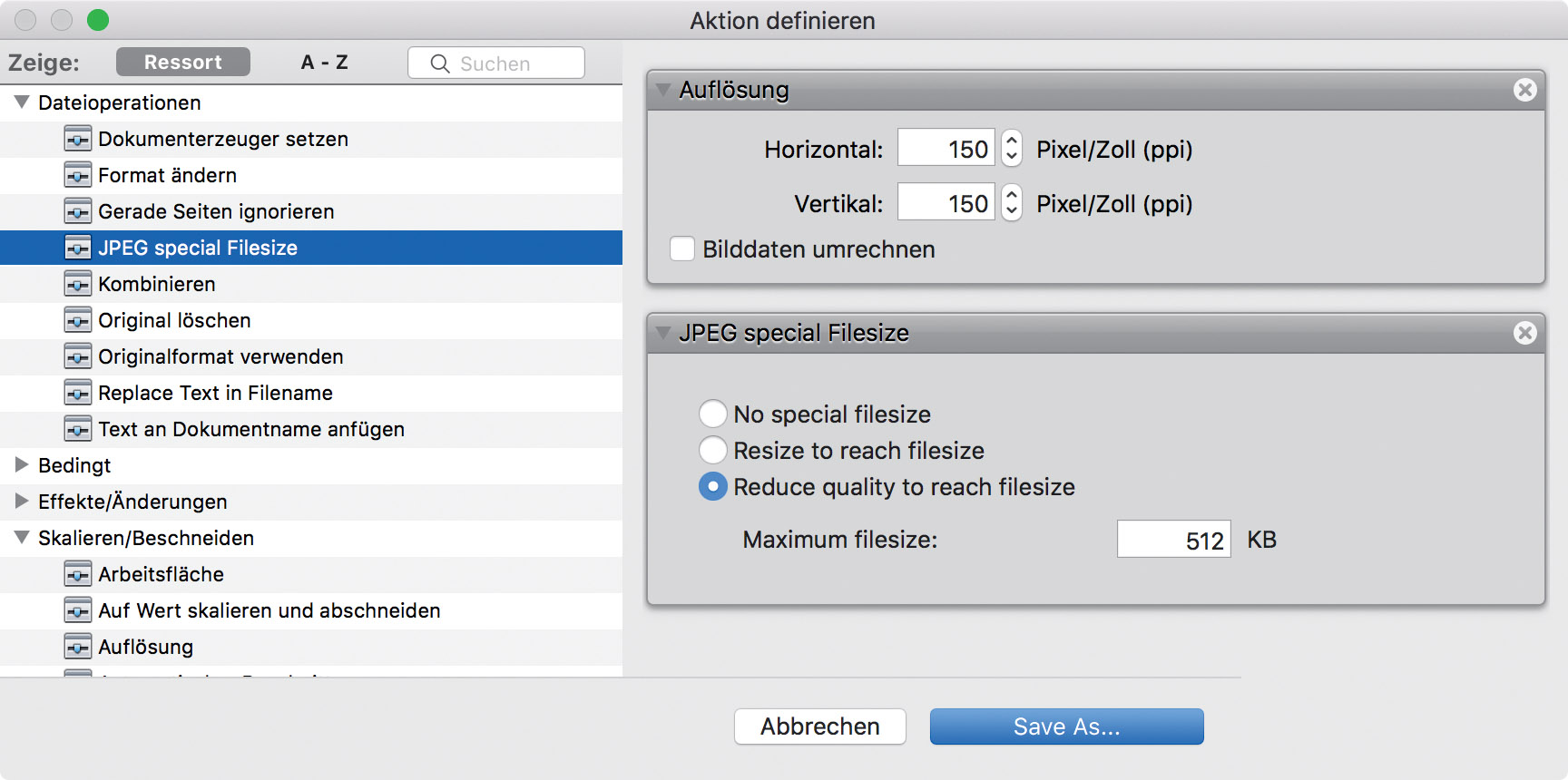The image size is (1568, 780).
Task: Click the icon beside Dokumenterzeuger setzen
Action: click(x=78, y=140)
